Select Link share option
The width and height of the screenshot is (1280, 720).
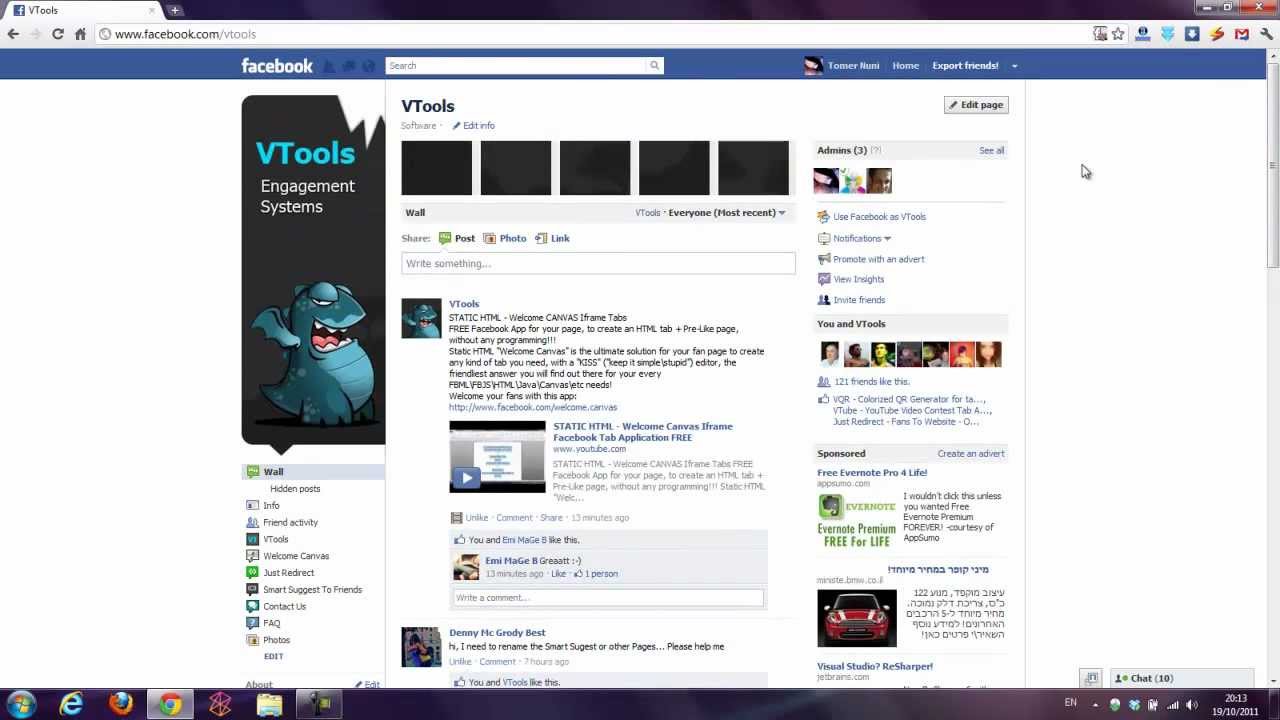(552, 238)
